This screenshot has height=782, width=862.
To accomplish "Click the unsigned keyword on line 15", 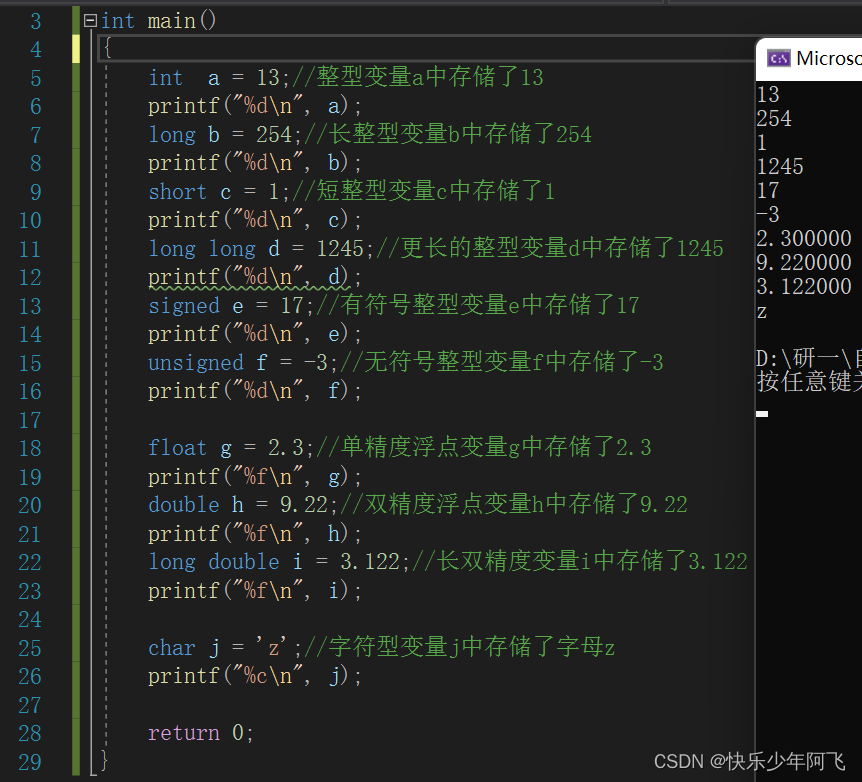I will pyautogui.click(x=195, y=362).
